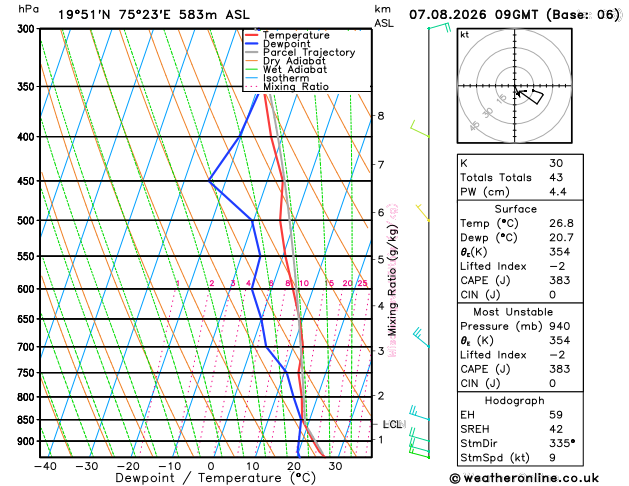The image size is (629, 486).
Task: Click the "−40" temperature axis tick label
Action: (x=45, y=466)
